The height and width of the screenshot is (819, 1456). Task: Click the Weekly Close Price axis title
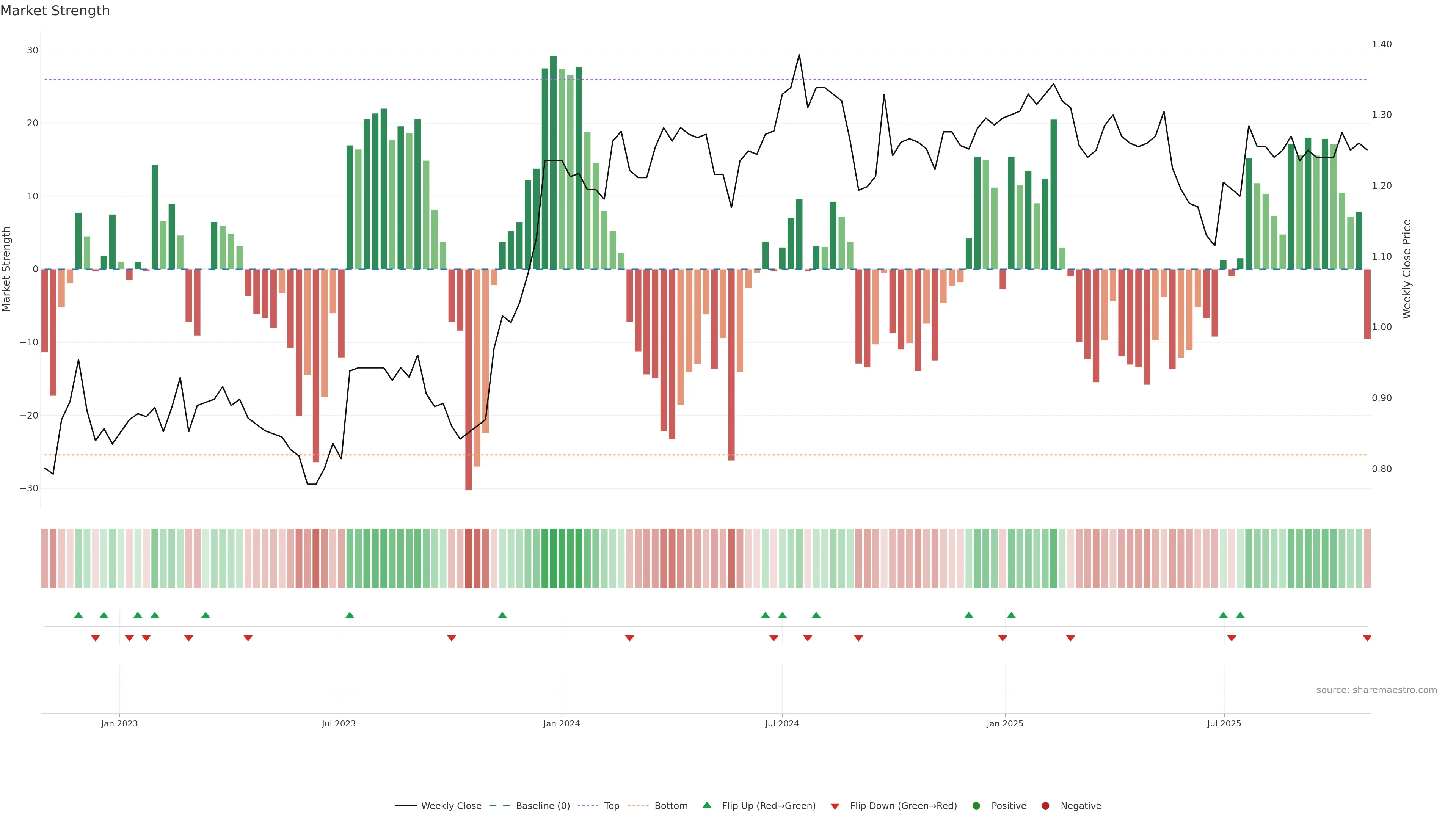[1407, 269]
